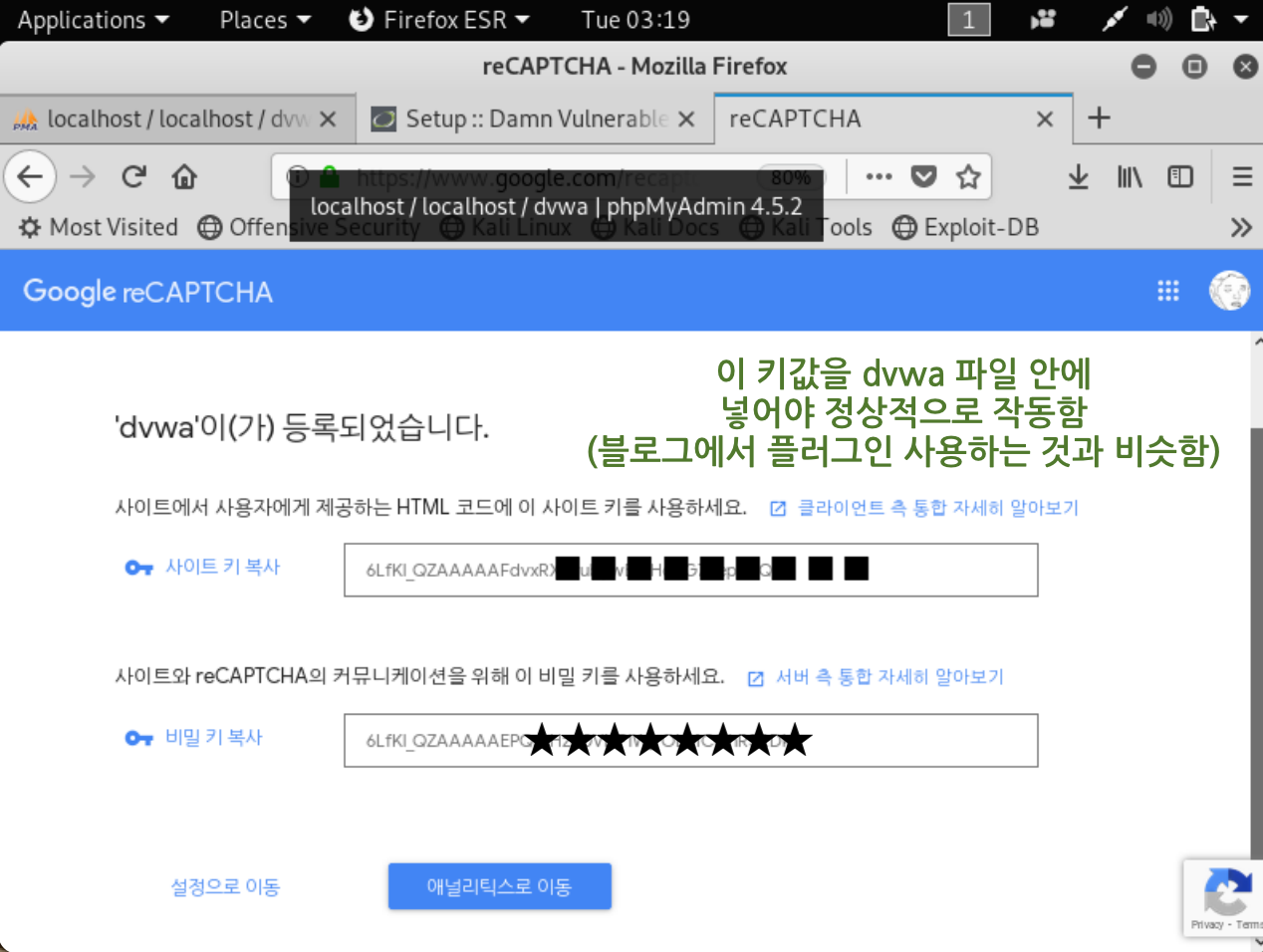Close the localhost phpMyAdmin tab
The height and width of the screenshot is (952, 1263).
tap(328, 119)
